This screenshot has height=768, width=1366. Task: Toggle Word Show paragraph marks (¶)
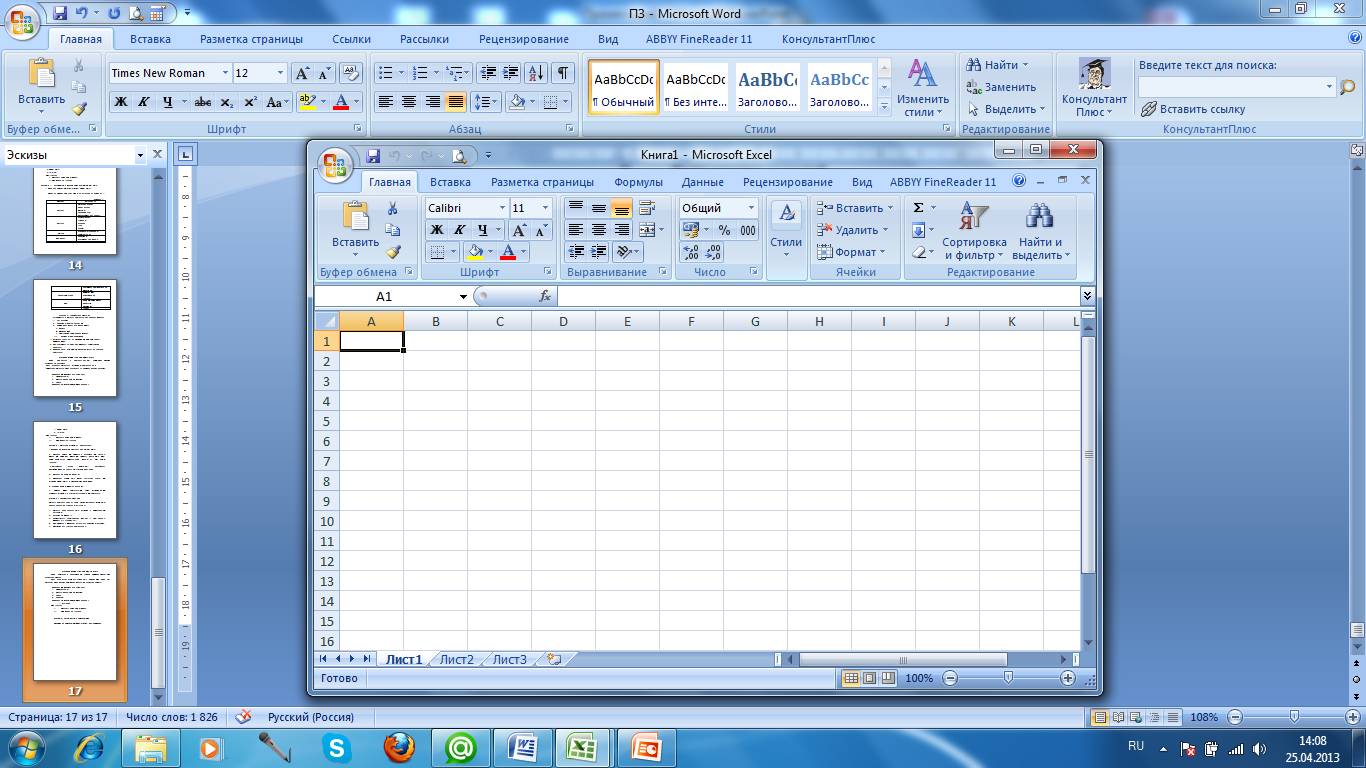coord(564,73)
